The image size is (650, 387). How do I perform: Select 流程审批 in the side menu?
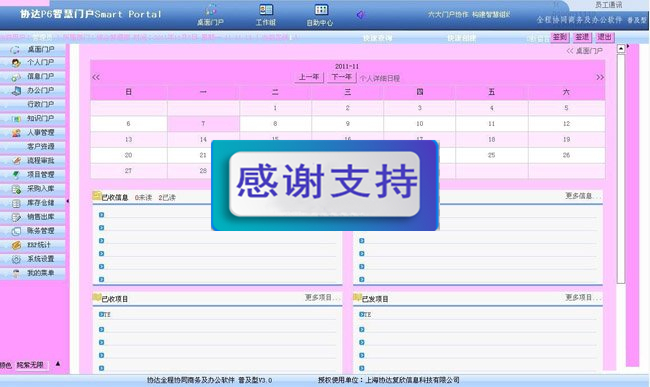point(33,161)
